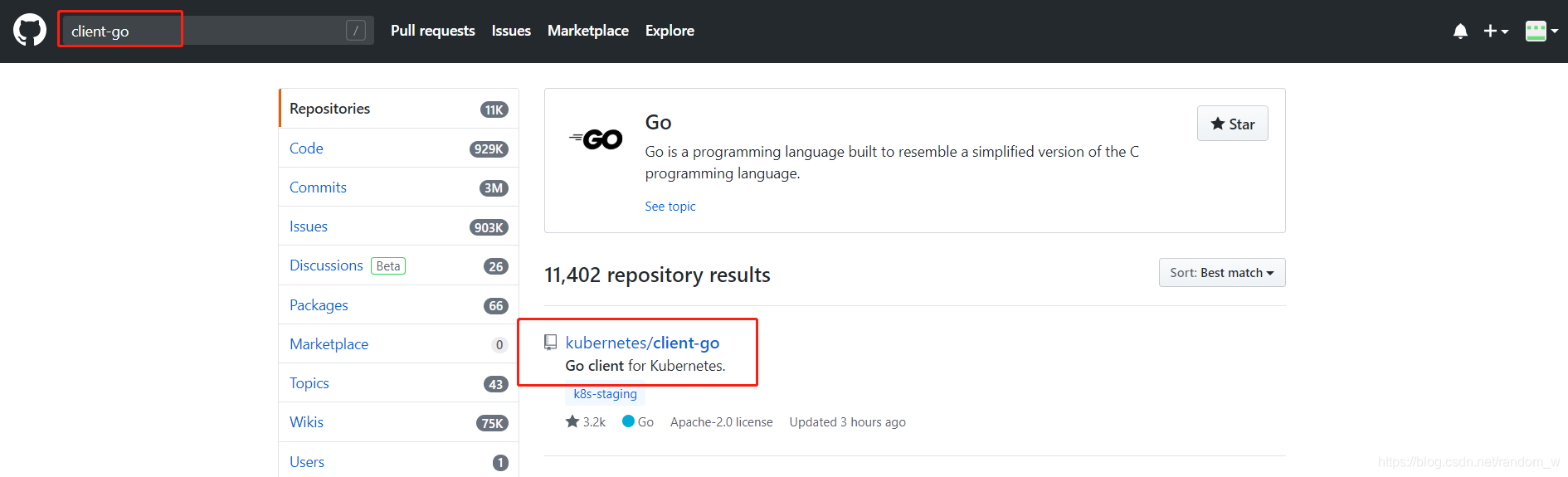Select the Users results filter
The height and width of the screenshot is (477, 1568).
click(399, 462)
